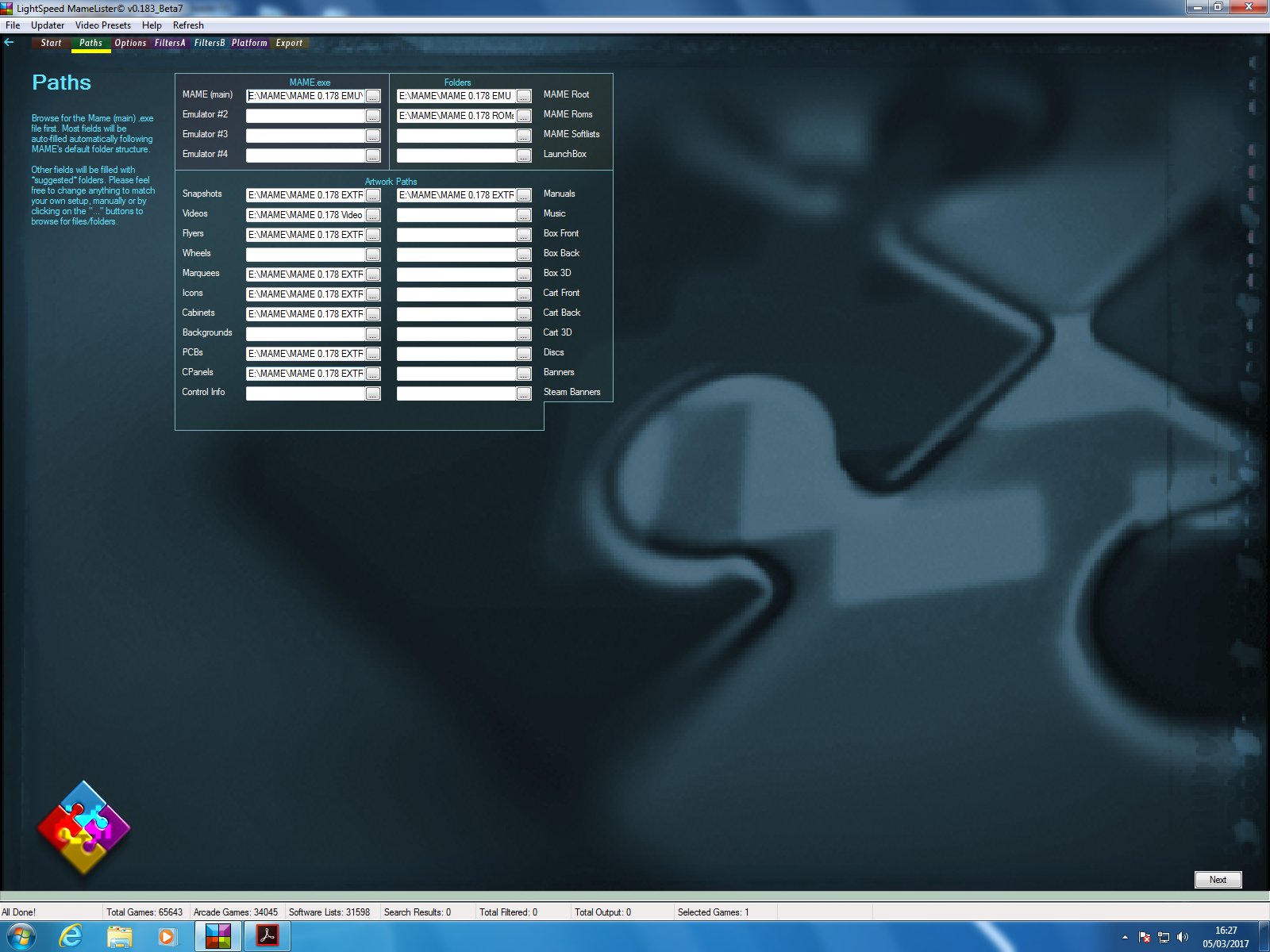Click the volume speaker tray icon
1270x952 pixels.
(1183, 937)
